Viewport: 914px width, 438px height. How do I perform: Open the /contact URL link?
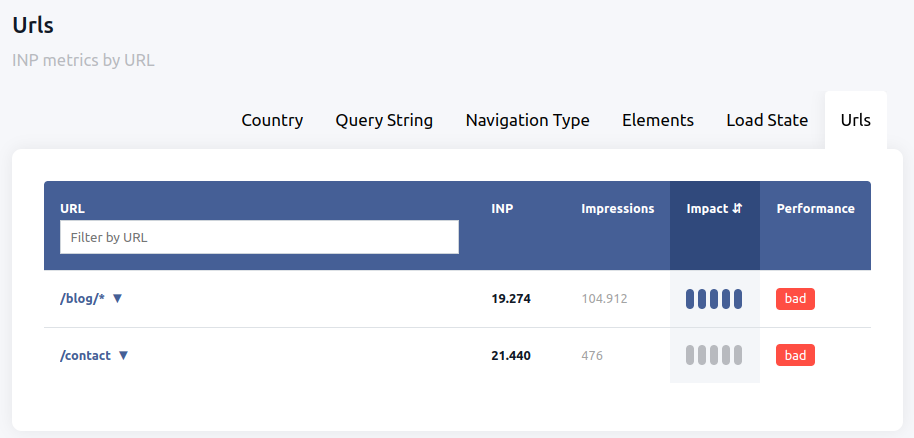86,355
